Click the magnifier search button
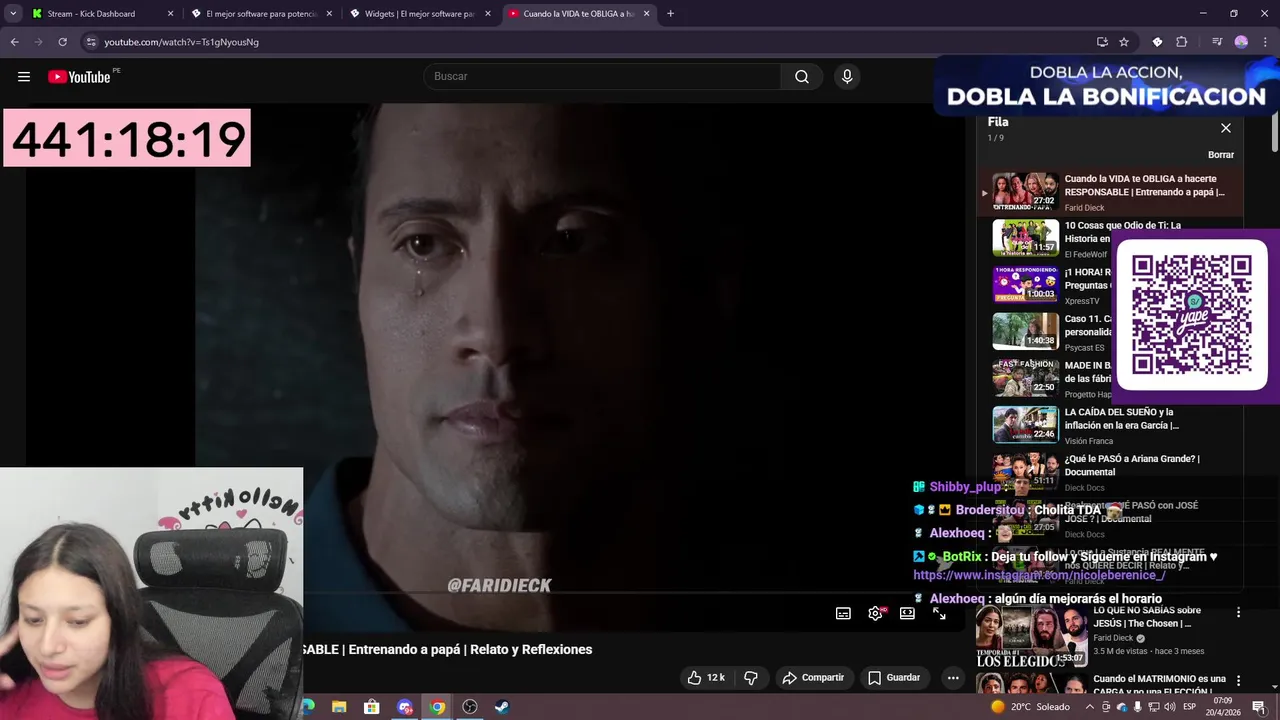Image resolution: width=1280 pixels, height=720 pixels. [802, 77]
